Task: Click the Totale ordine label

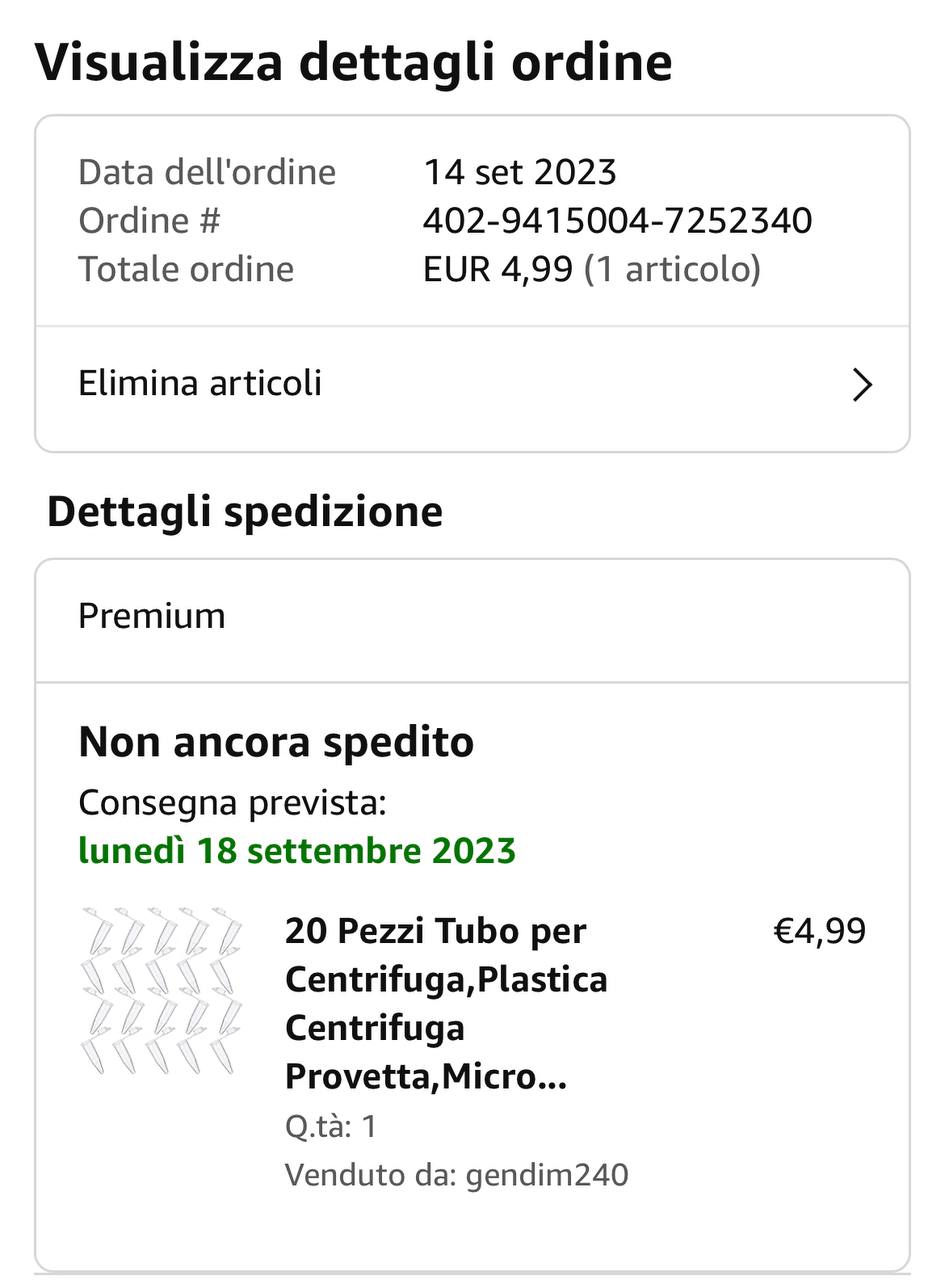Action: pos(186,269)
